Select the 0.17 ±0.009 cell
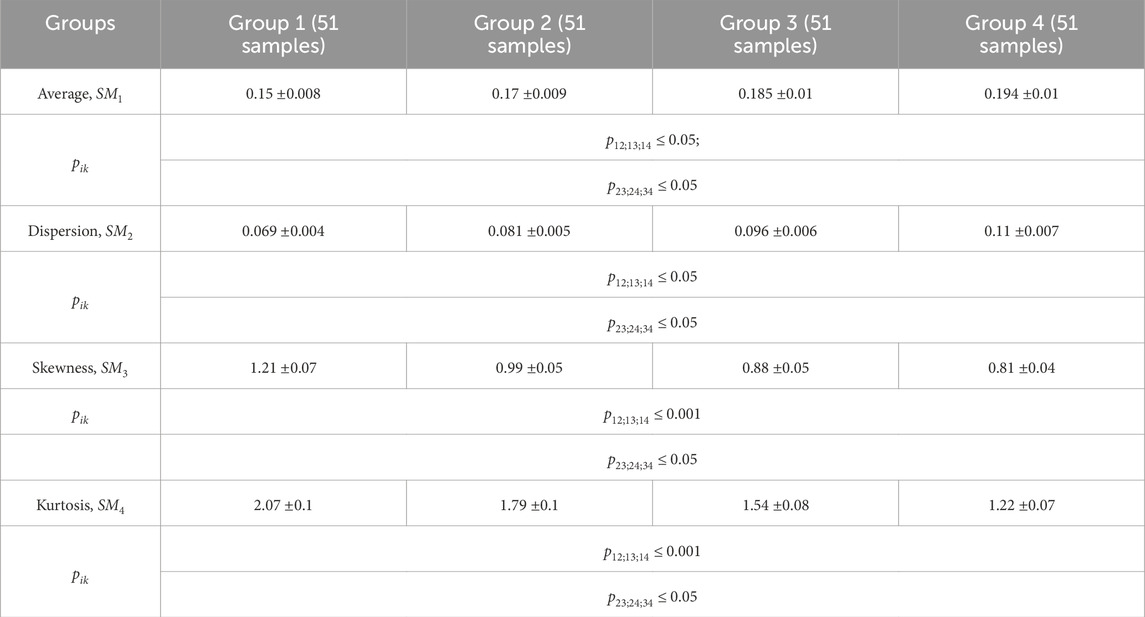Screen dimensions: 1145x617 tap(529, 95)
